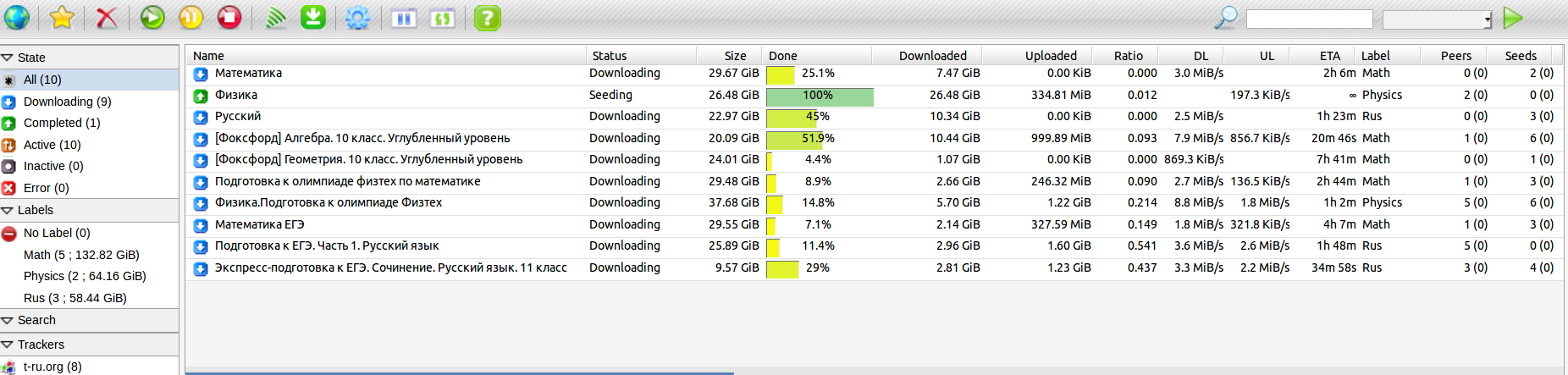Remove torrent with the red X icon
Viewport: 1568px width, 375px height.
tap(107, 18)
